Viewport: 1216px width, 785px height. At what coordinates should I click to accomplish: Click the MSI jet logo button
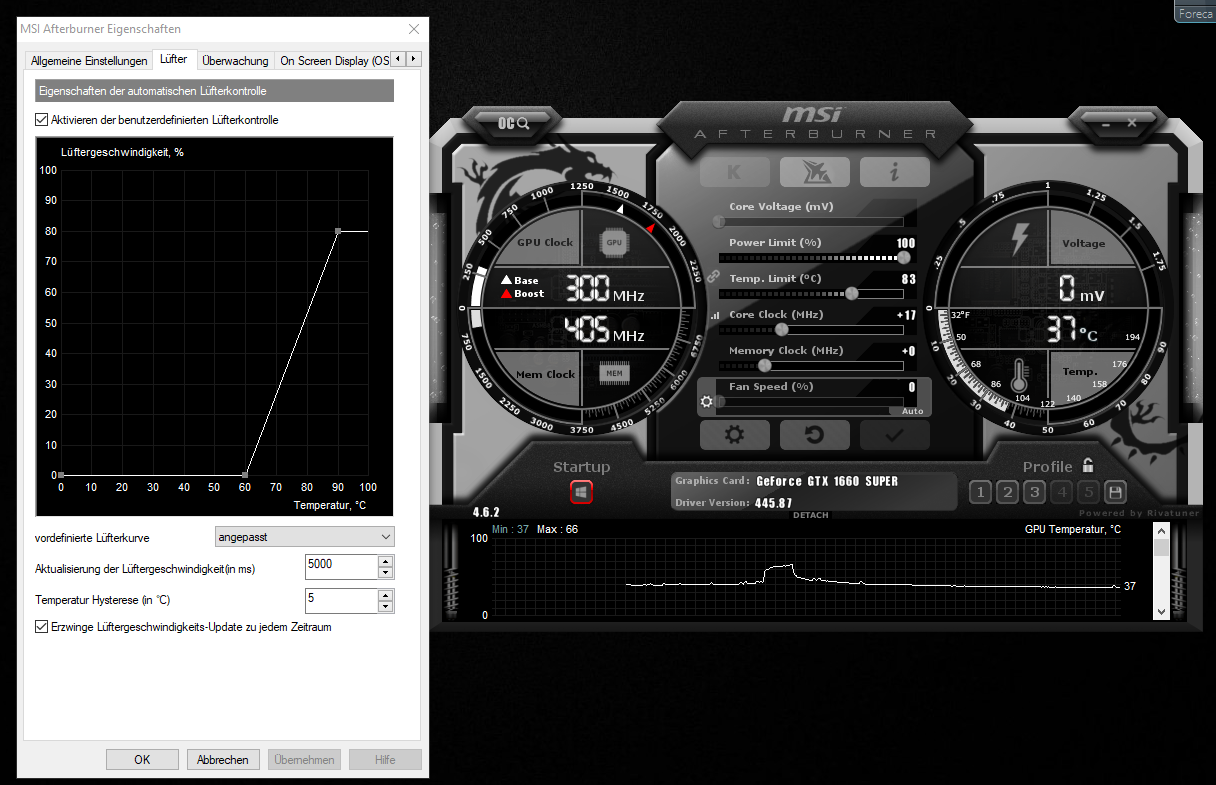click(814, 172)
